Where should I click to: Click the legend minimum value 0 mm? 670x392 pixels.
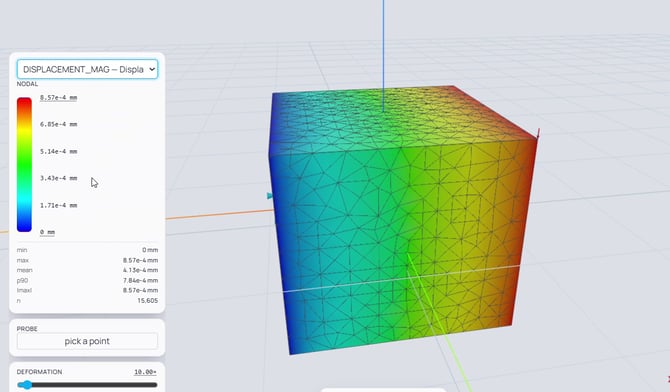coord(47,232)
